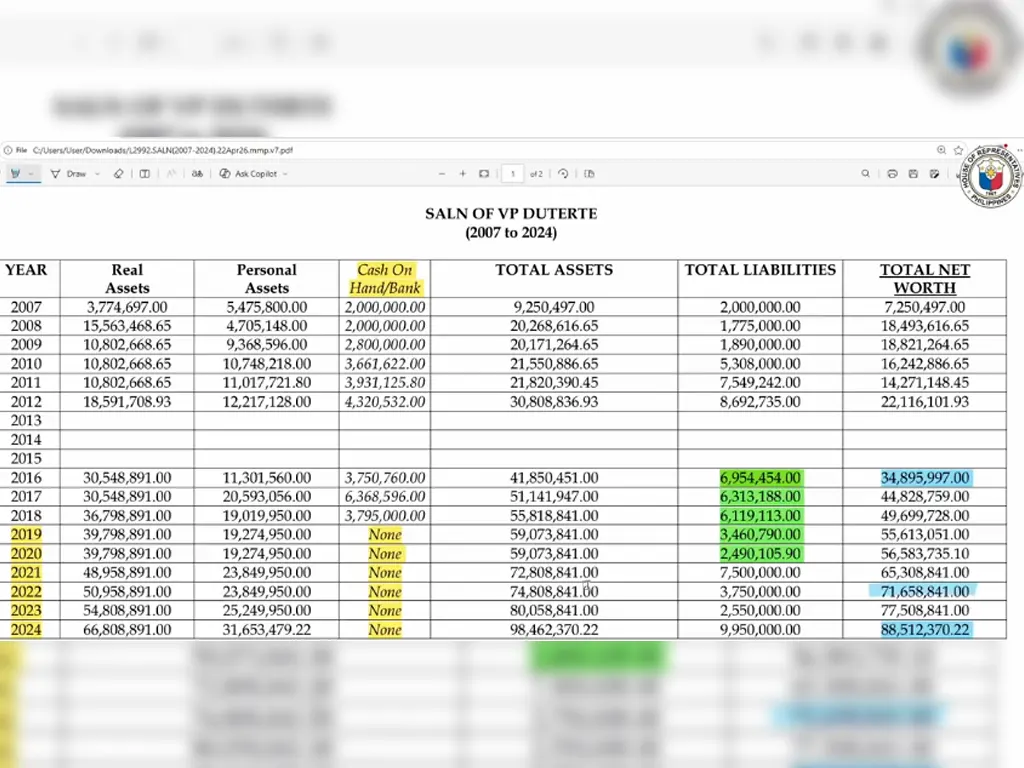Viewport: 1024px width, 768px height.
Task: Click the page number input field
Action: 513,174
